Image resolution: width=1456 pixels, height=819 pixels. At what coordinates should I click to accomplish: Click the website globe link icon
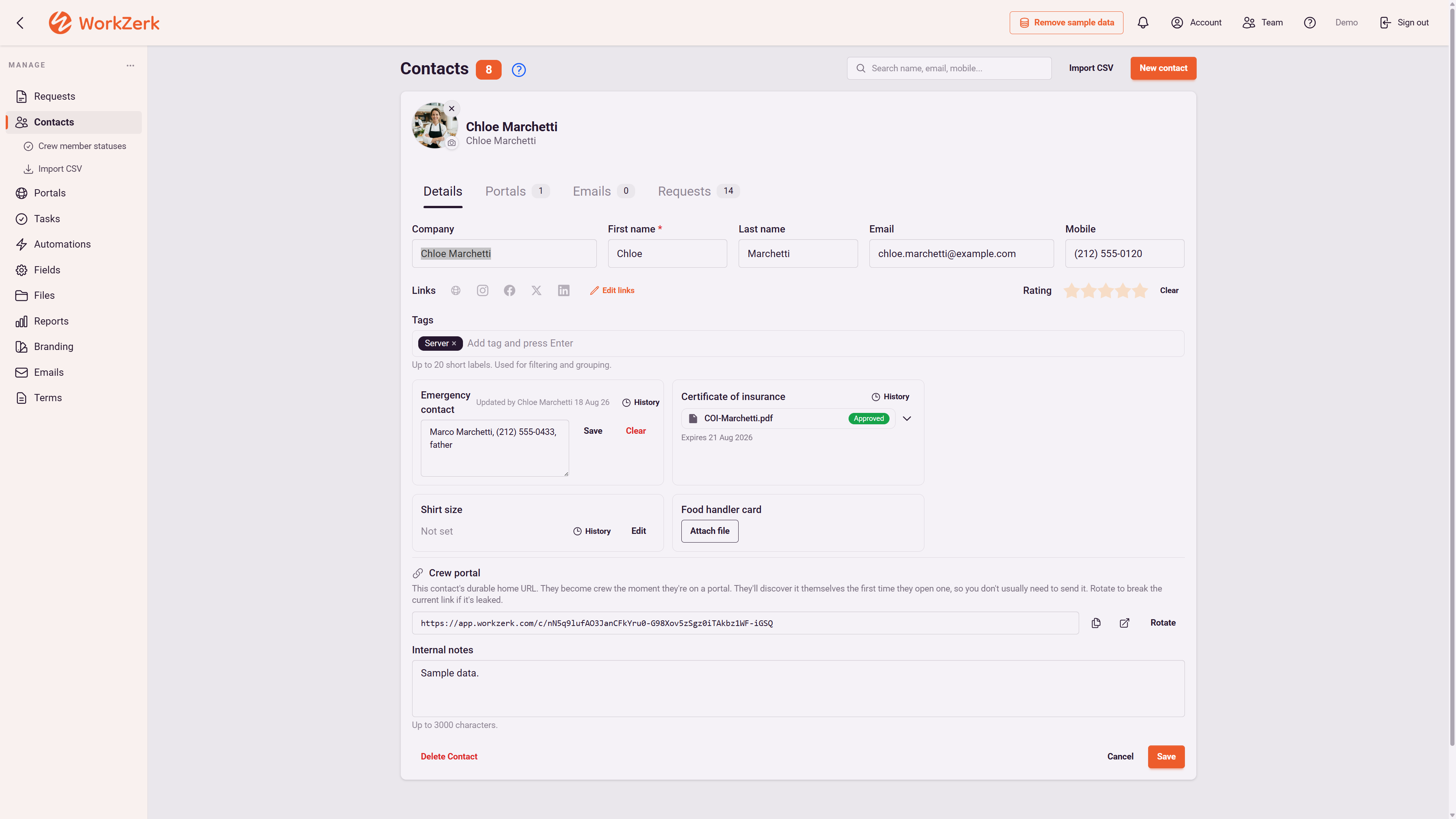pyautogui.click(x=455, y=290)
